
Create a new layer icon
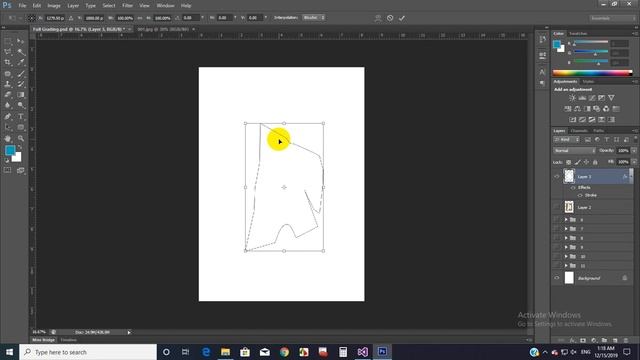click(615, 340)
